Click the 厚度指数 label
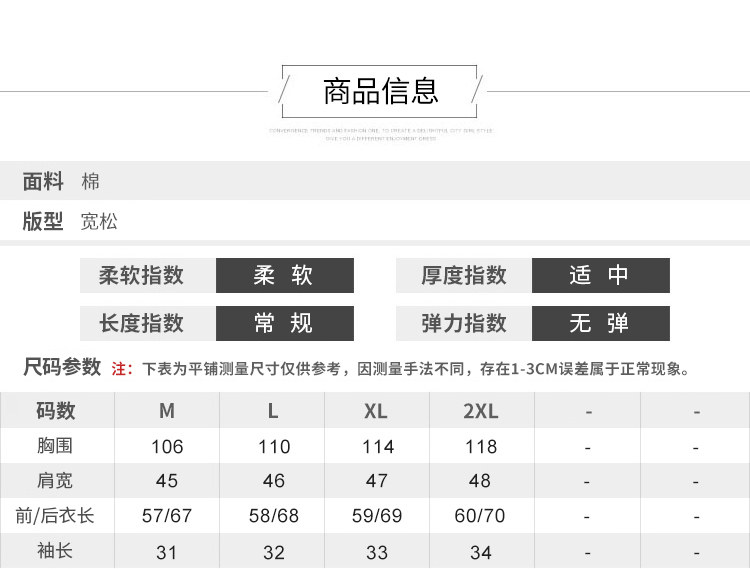 [x=463, y=275]
